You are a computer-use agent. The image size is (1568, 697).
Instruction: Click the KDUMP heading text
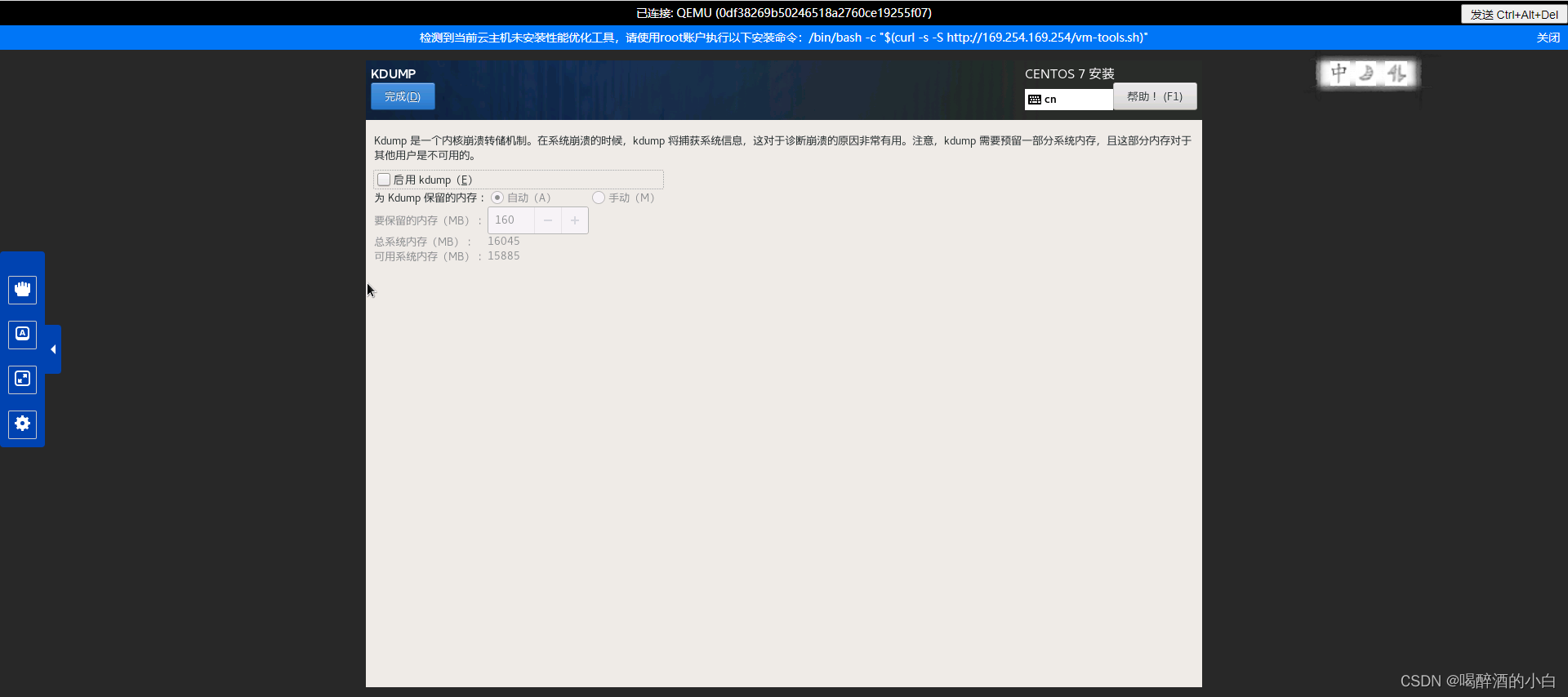[x=394, y=73]
